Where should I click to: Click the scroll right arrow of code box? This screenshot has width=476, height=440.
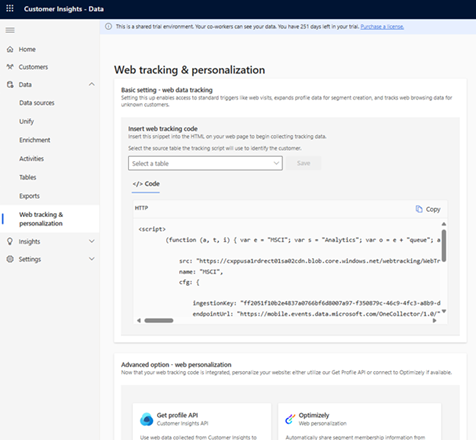tap(434, 321)
